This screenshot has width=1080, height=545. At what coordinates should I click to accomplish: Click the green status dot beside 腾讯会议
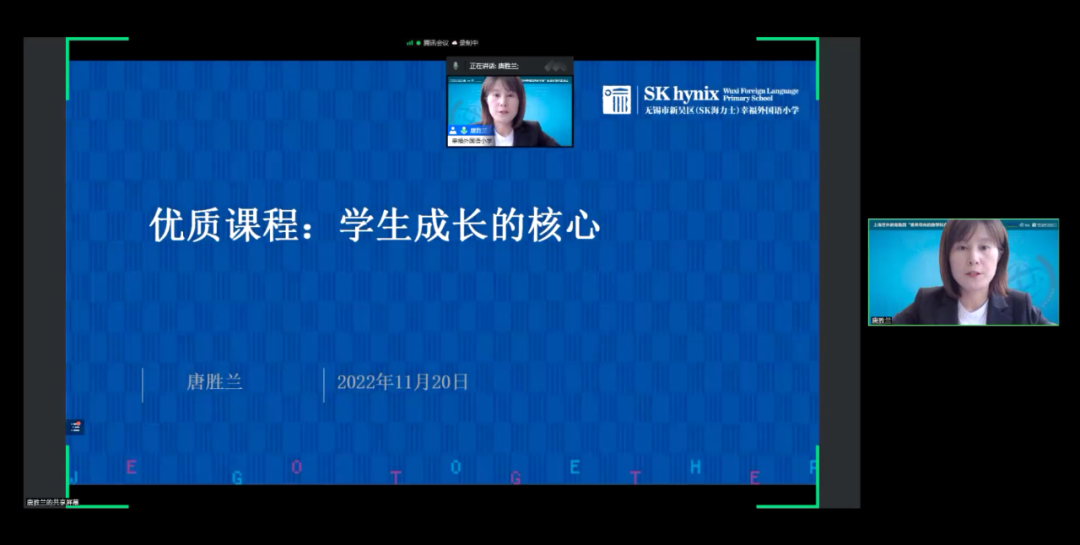418,43
